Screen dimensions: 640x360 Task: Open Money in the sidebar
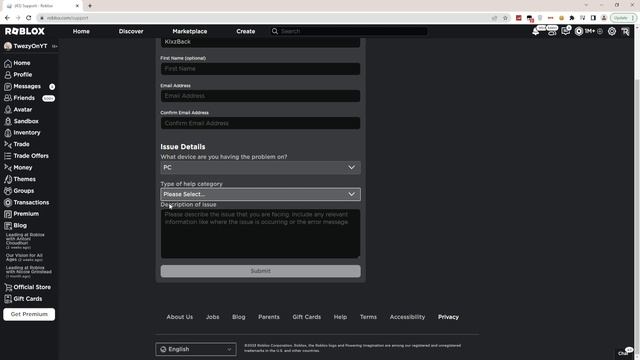18,168
